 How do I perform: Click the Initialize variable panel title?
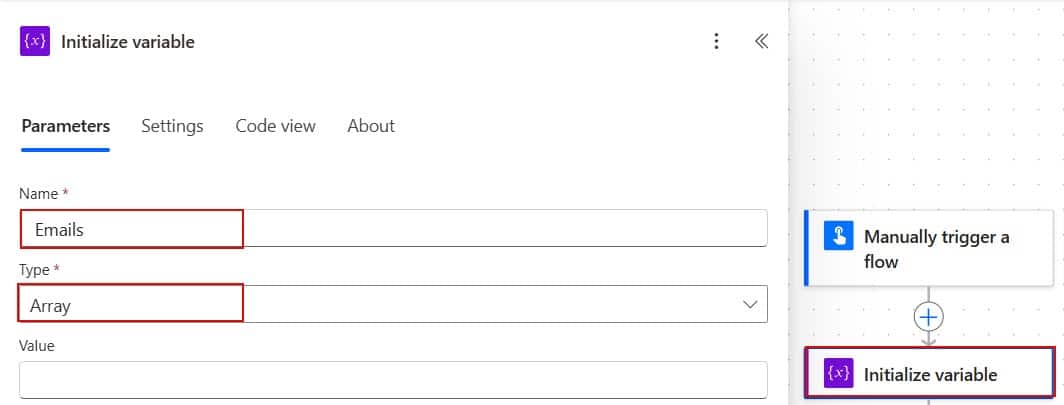click(128, 41)
